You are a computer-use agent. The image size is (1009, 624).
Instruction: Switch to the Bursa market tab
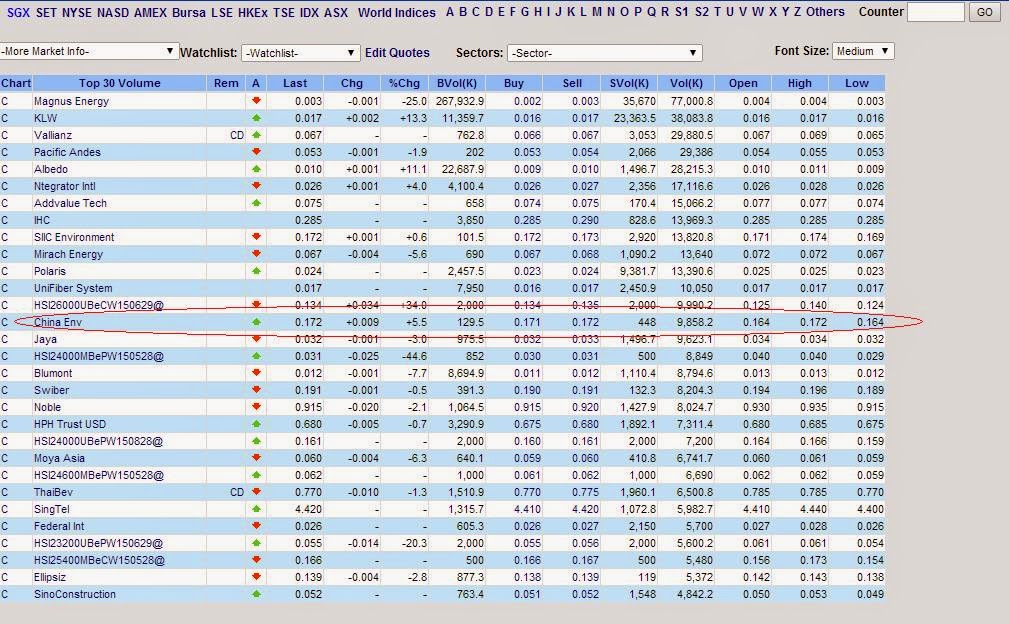click(189, 12)
